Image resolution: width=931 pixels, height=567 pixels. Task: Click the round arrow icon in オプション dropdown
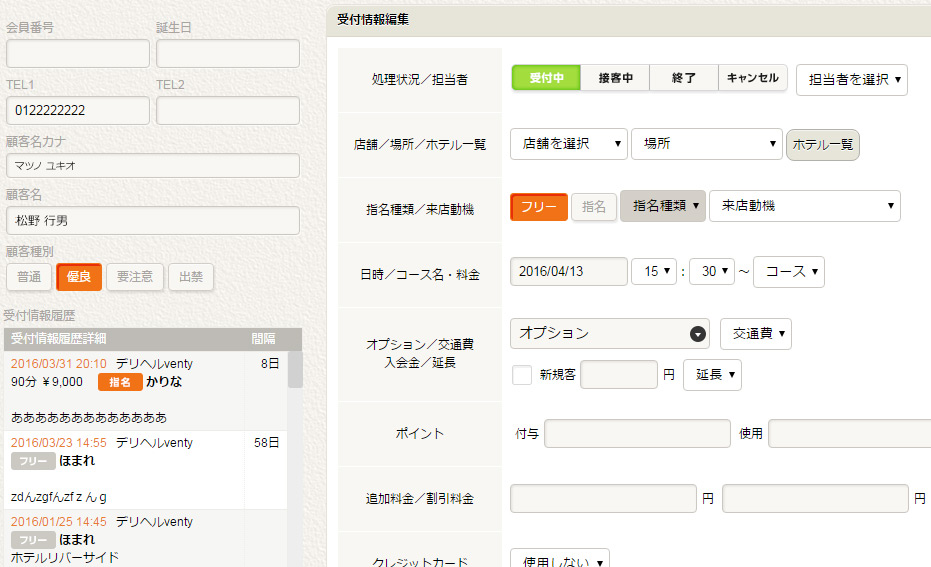698,334
